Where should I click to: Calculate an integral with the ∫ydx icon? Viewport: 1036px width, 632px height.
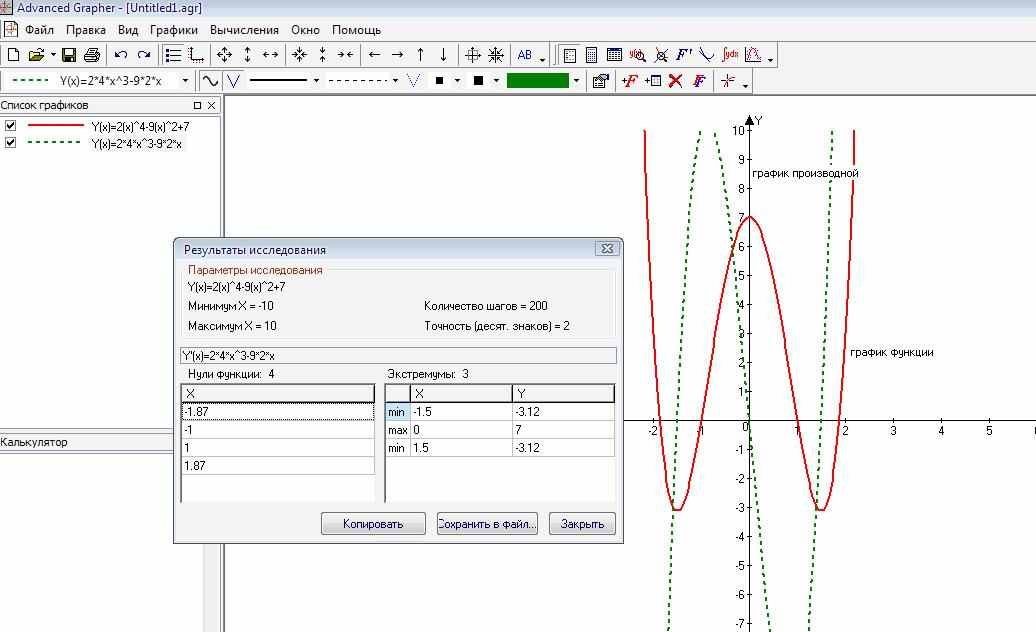730,55
